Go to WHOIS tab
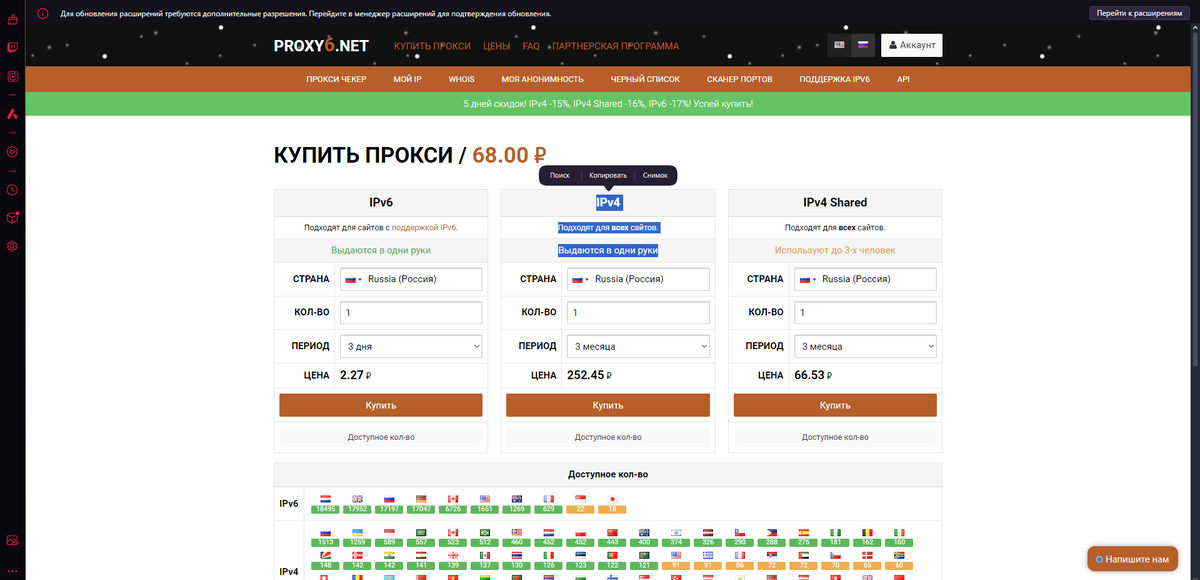 tap(462, 79)
